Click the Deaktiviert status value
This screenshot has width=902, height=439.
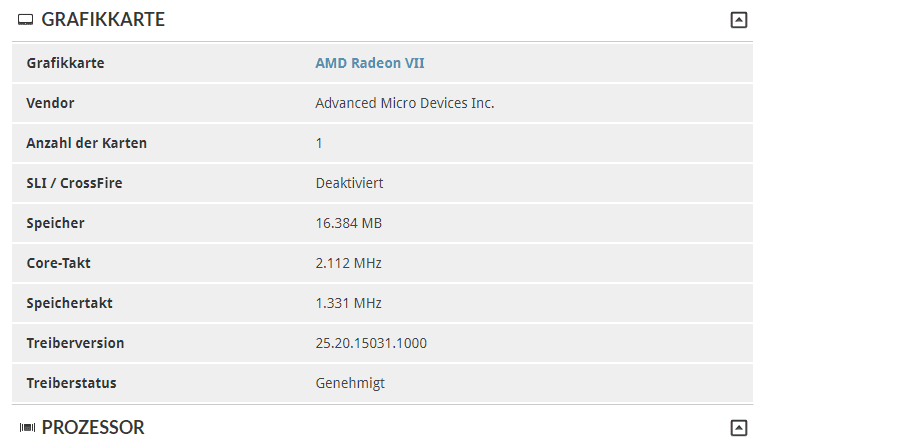(x=349, y=183)
